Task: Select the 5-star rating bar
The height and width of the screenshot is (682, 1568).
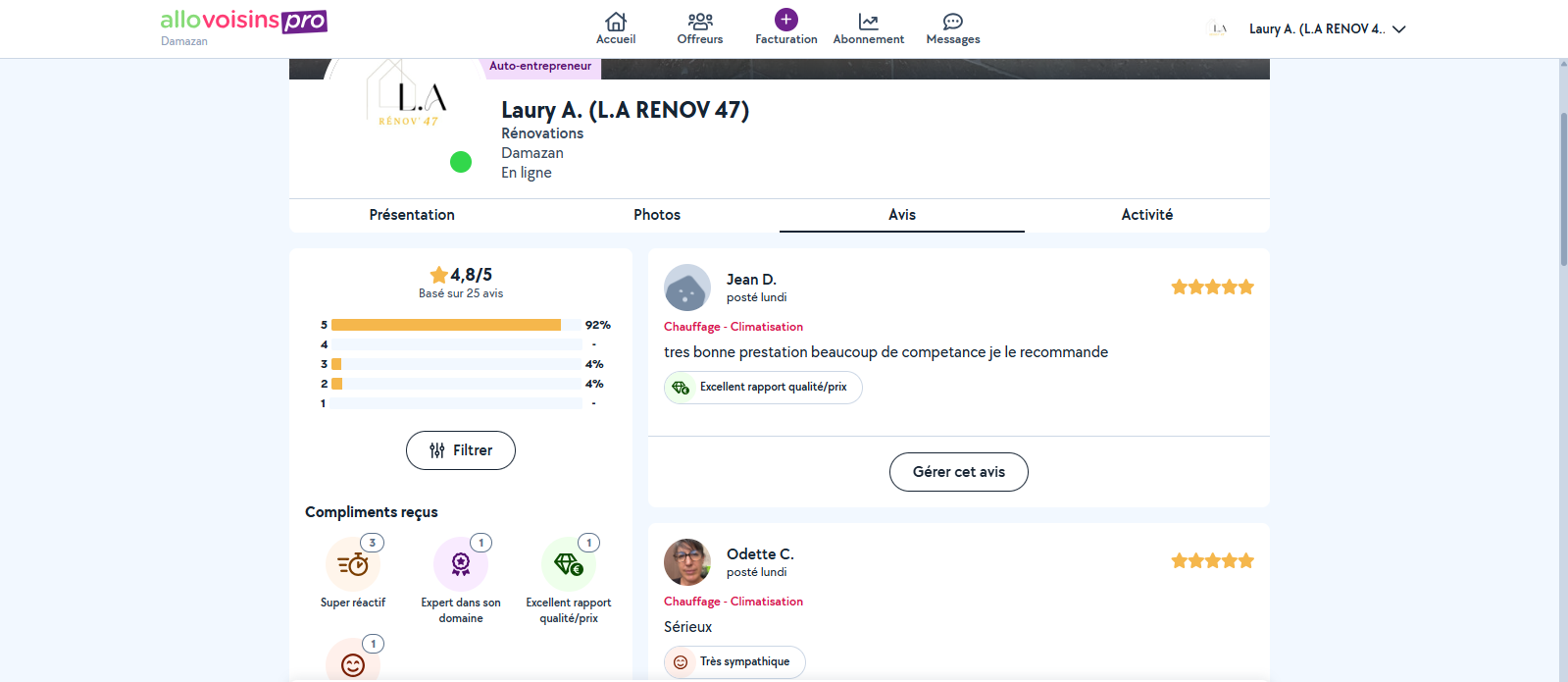Action: pyautogui.click(x=446, y=325)
